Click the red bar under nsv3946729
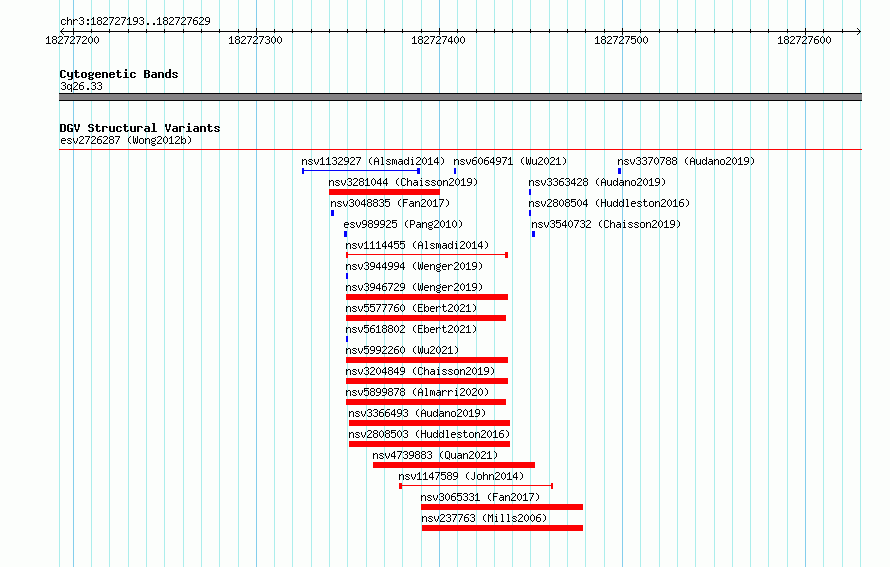Image resolution: width=890 pixels, height=567 pixels. tap(427, 297)
